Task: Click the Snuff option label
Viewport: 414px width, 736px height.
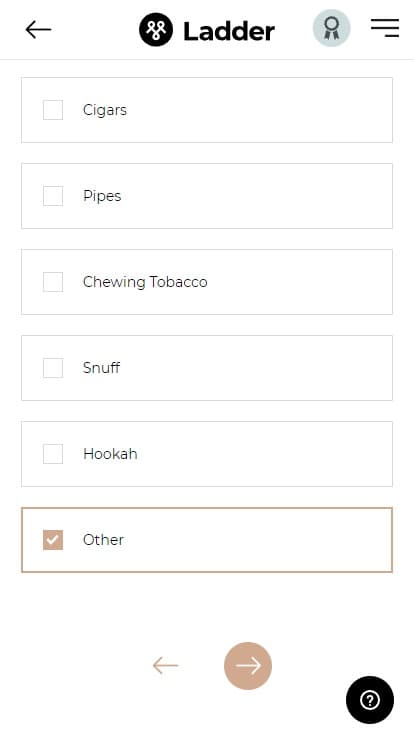Action: [x=101, y=368]
